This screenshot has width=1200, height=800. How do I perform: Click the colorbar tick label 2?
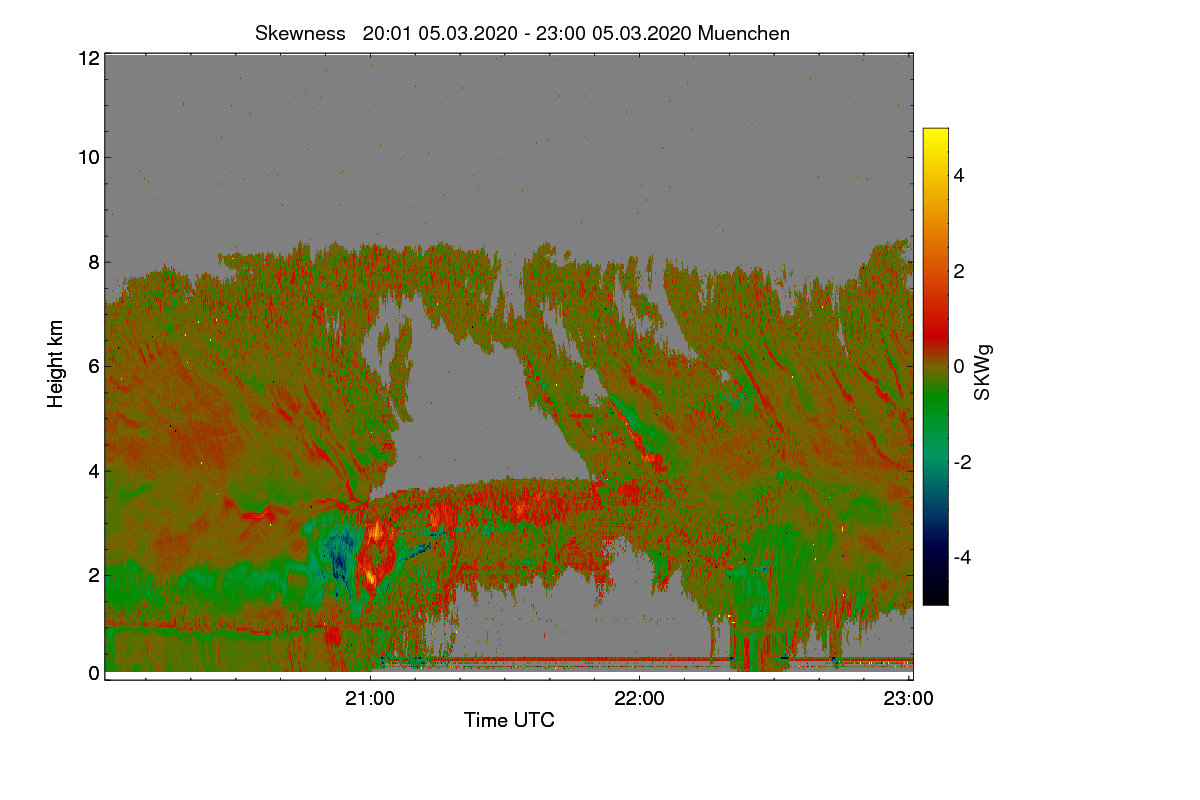tap(959, 271)
